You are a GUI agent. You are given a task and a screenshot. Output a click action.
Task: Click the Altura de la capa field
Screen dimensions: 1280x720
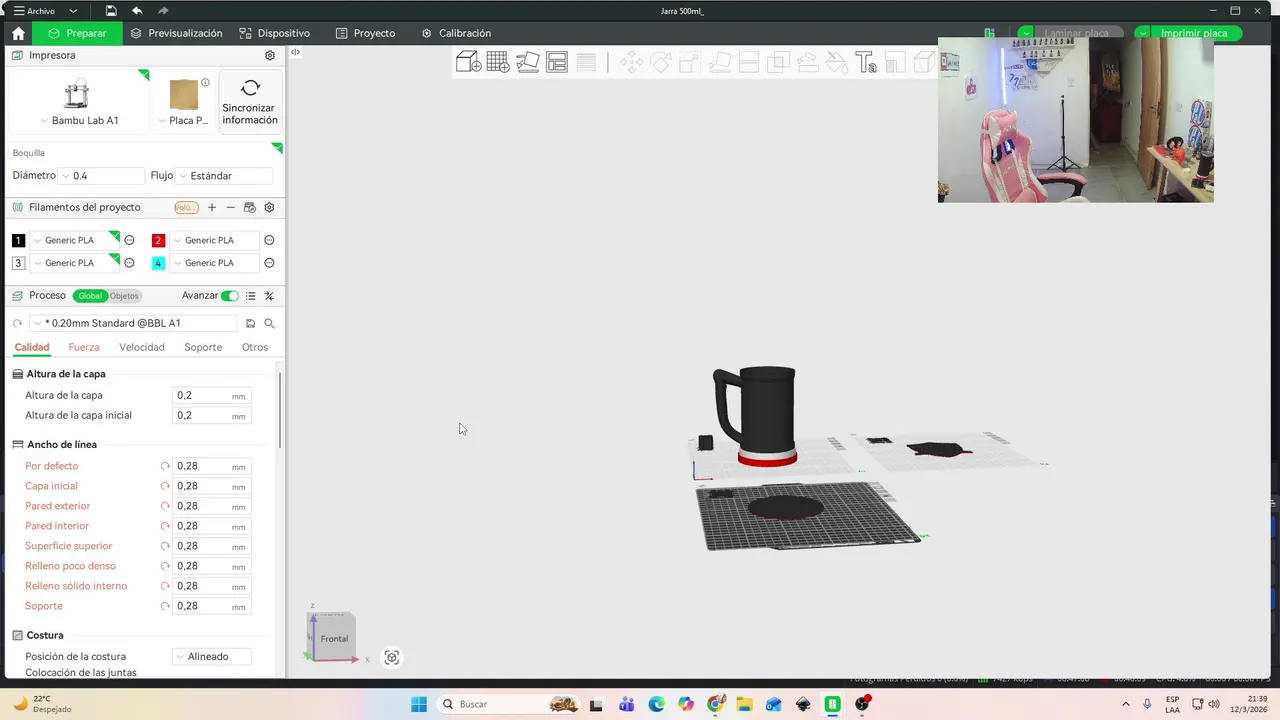point(211,395)
